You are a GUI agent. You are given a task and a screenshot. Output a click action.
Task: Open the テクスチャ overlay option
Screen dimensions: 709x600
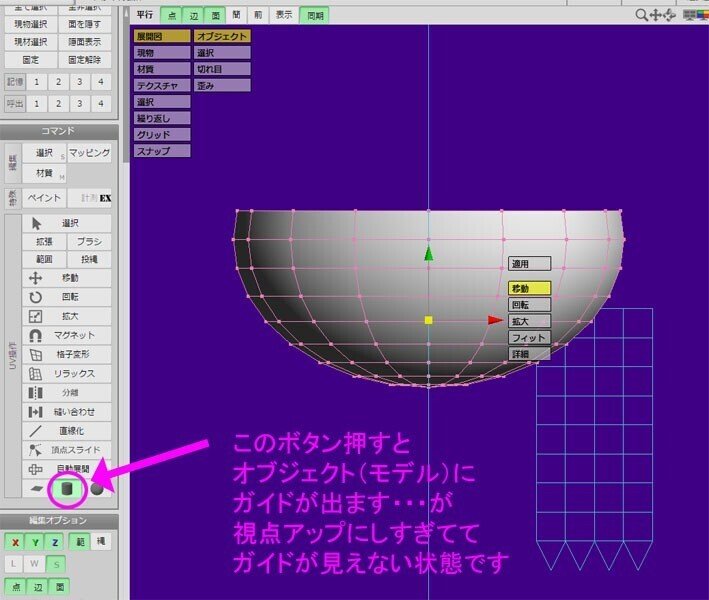[x=162, y=85]
